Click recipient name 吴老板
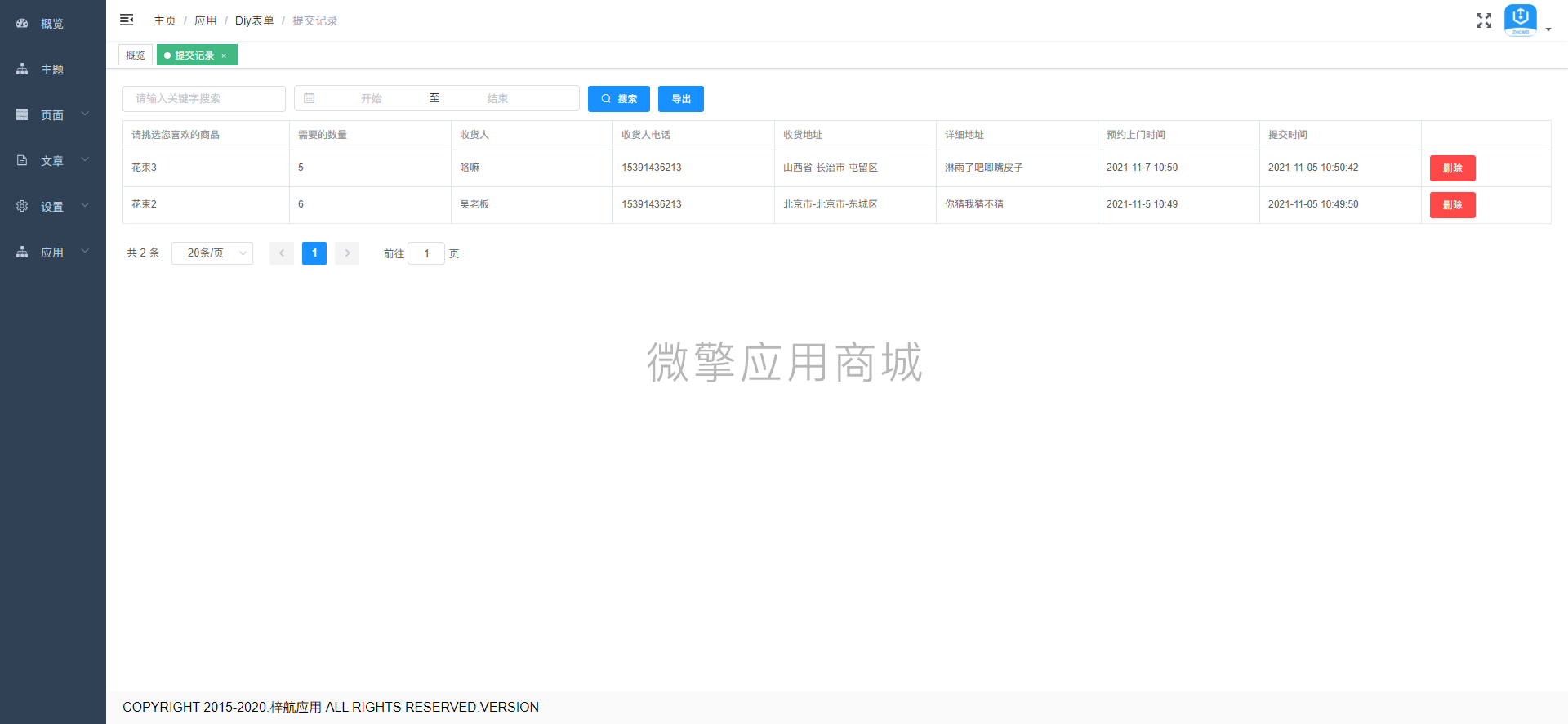 point(474,204)
